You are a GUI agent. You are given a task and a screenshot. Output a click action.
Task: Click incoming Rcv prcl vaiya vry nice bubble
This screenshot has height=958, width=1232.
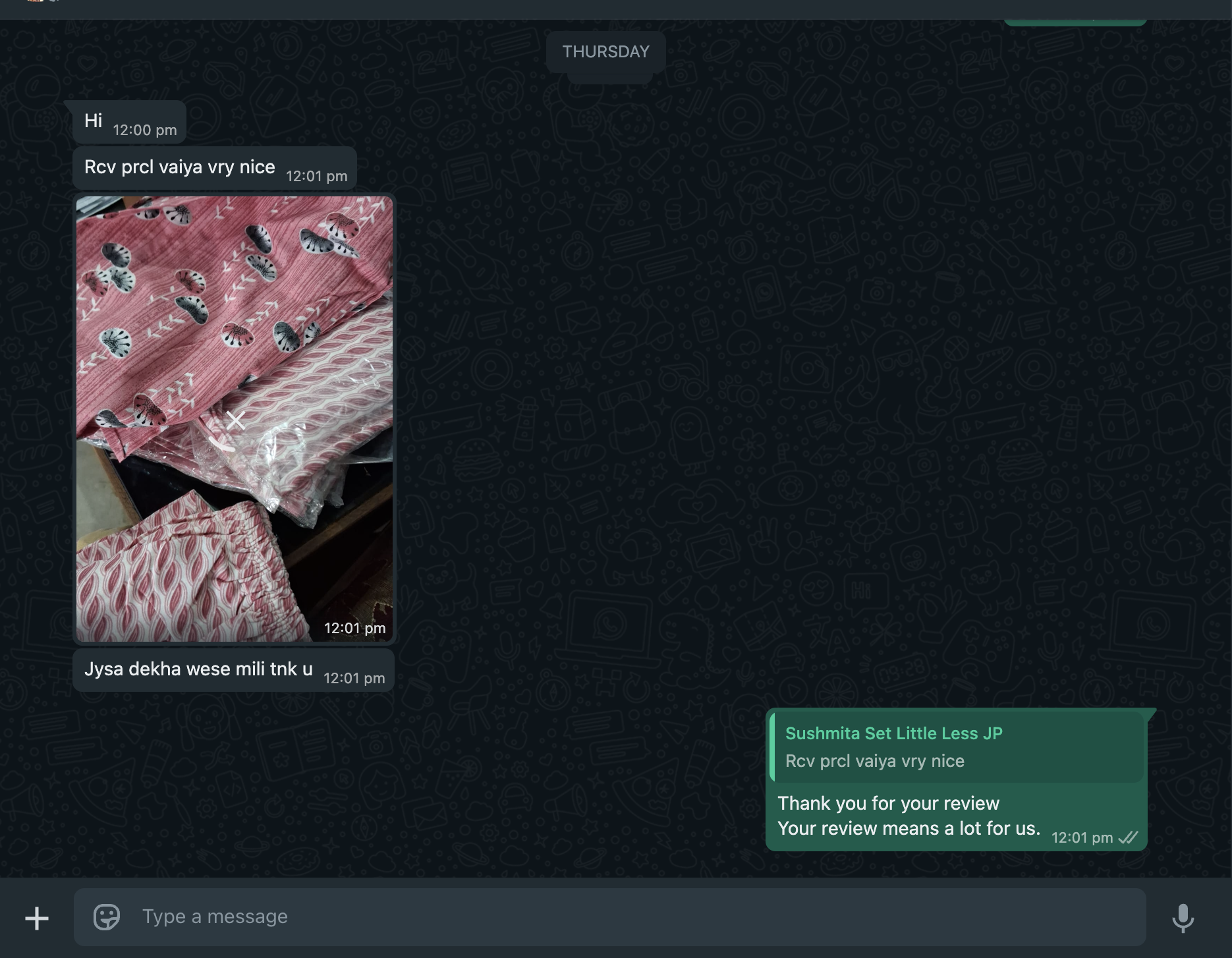coord(179,167)
